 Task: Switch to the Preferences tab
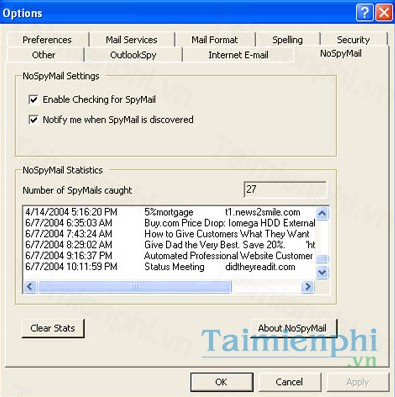pyautogui.click(x=47, y=40)
